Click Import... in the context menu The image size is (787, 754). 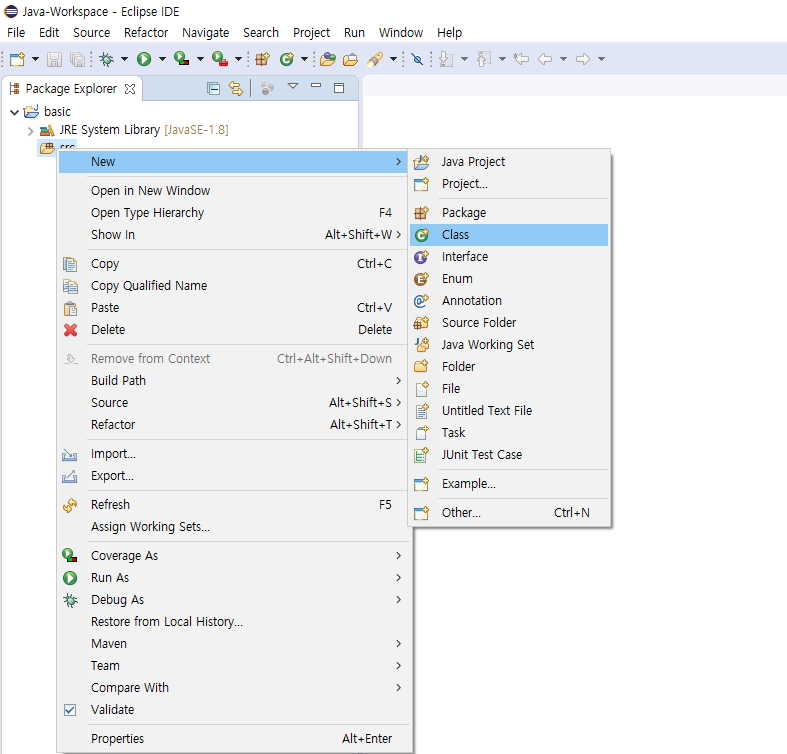[233, 454]
